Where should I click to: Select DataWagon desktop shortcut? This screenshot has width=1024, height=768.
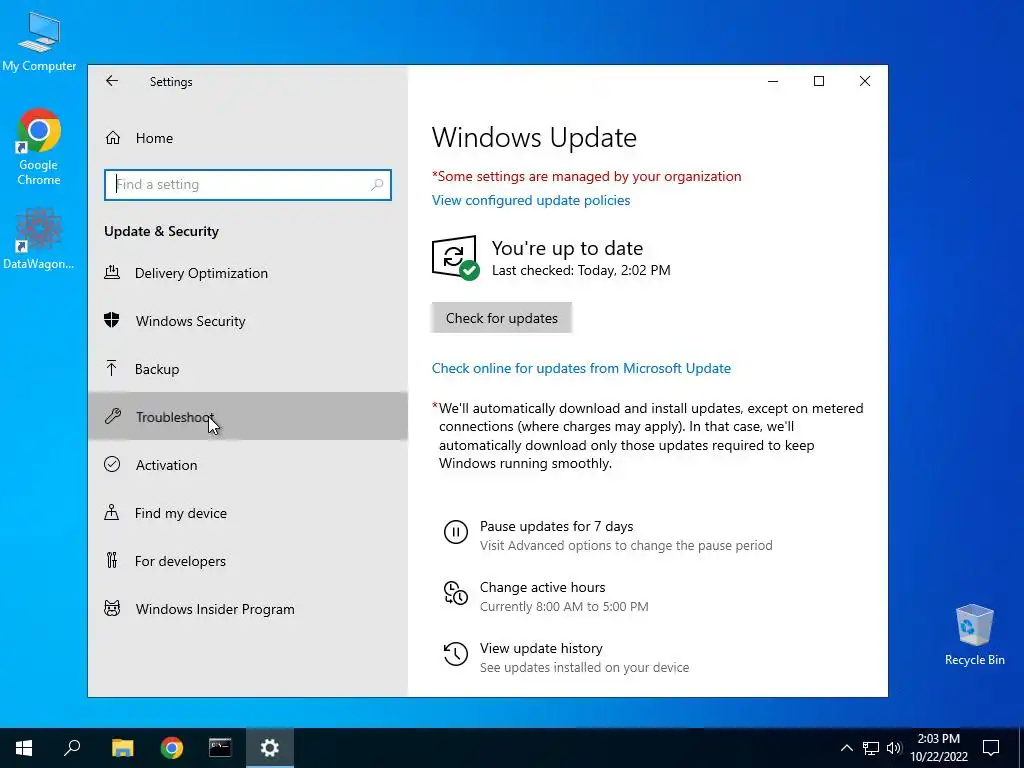[x=39, y=238]
